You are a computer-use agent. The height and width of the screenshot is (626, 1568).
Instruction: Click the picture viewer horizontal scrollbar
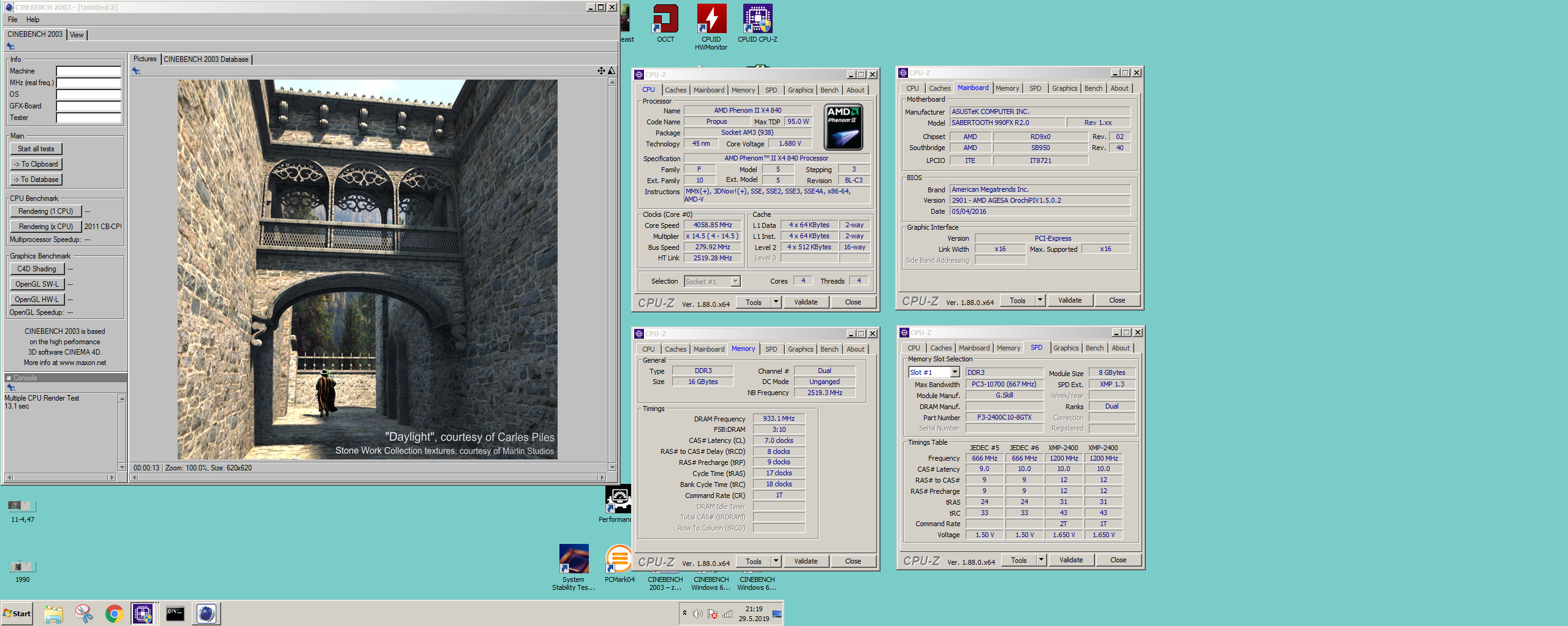369,478
